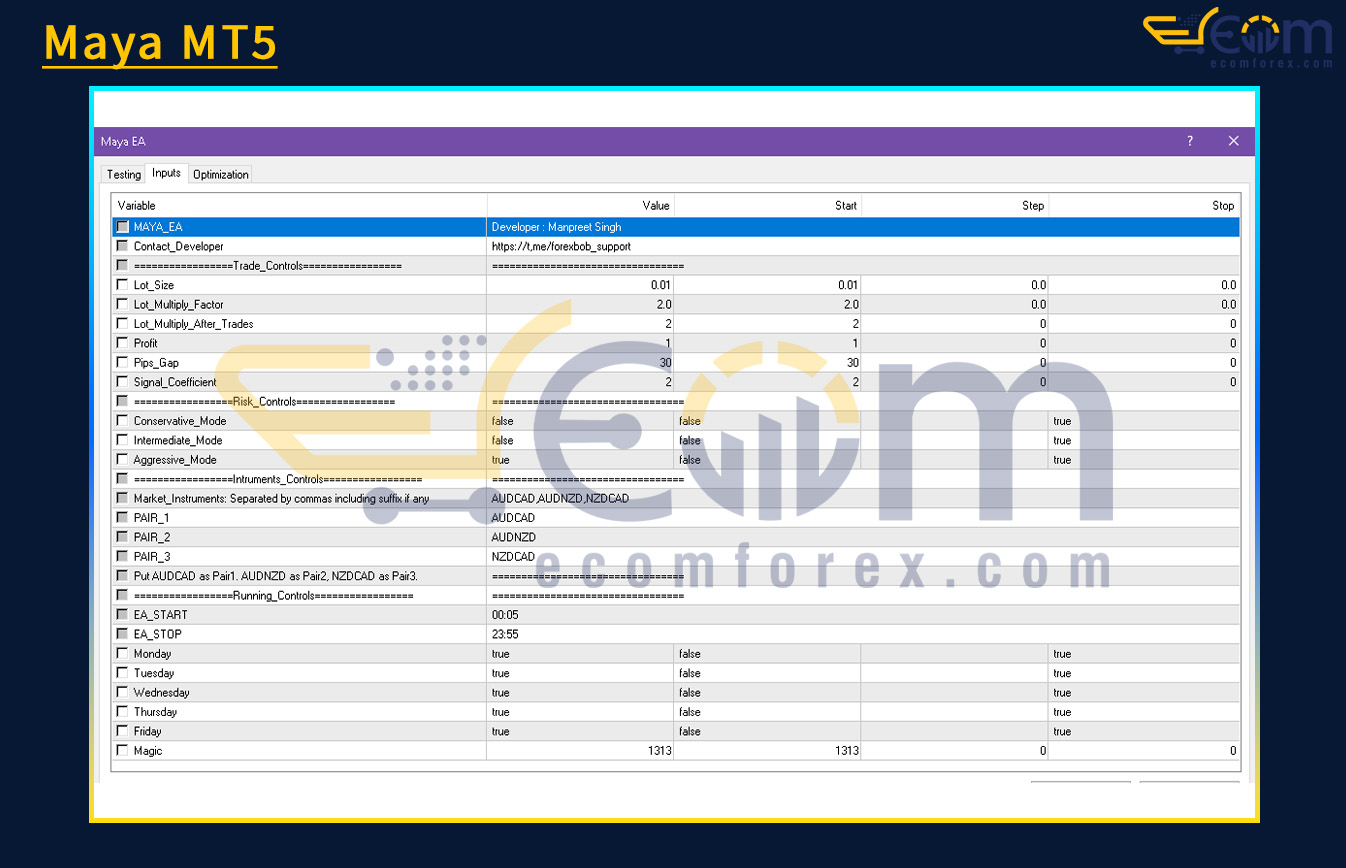Open the Inputs tab
Image resolution: width=1346 pixels, height=868 pixels.
[166, 173]
